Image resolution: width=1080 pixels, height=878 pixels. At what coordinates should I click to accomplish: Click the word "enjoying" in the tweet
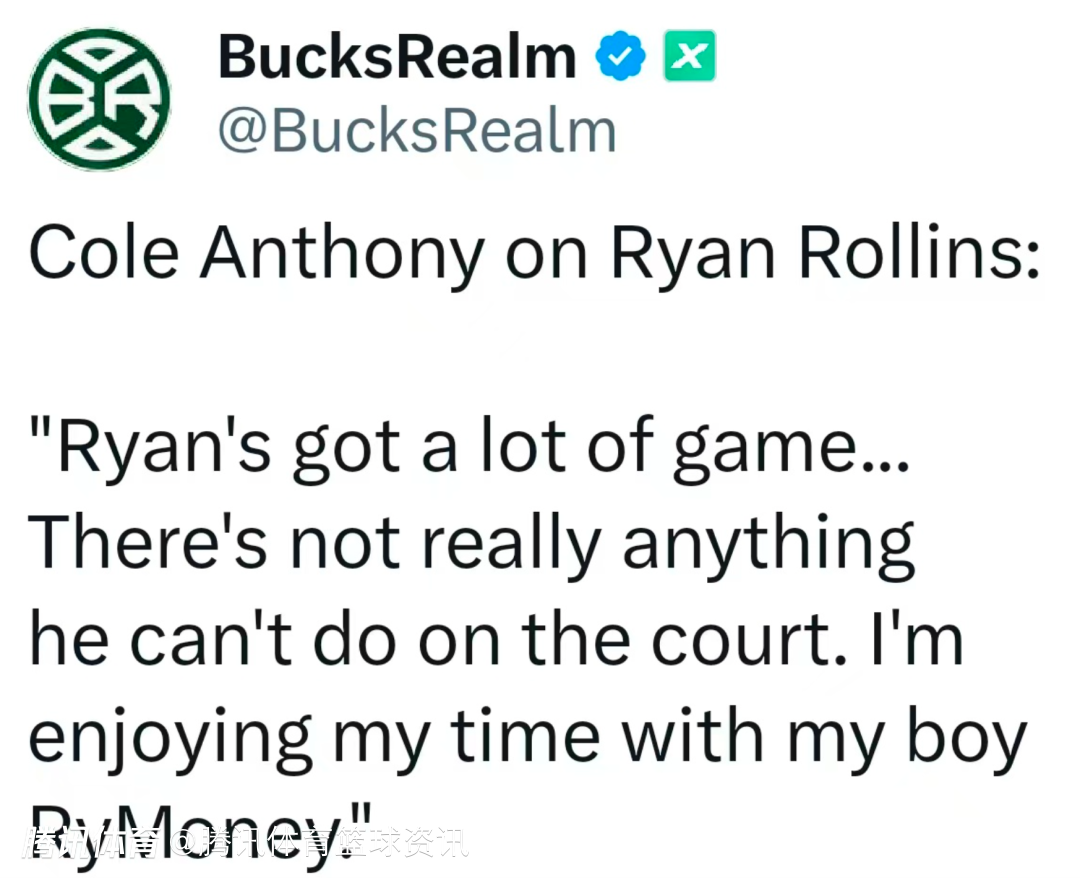tap(172, 738)
